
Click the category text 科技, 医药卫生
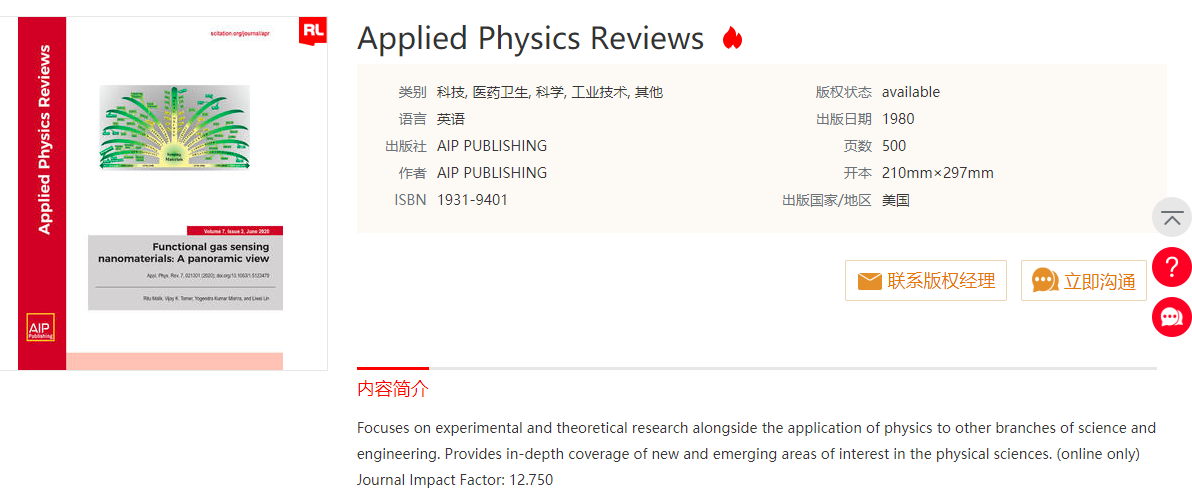pyautogui.click(x=483, y=92)
